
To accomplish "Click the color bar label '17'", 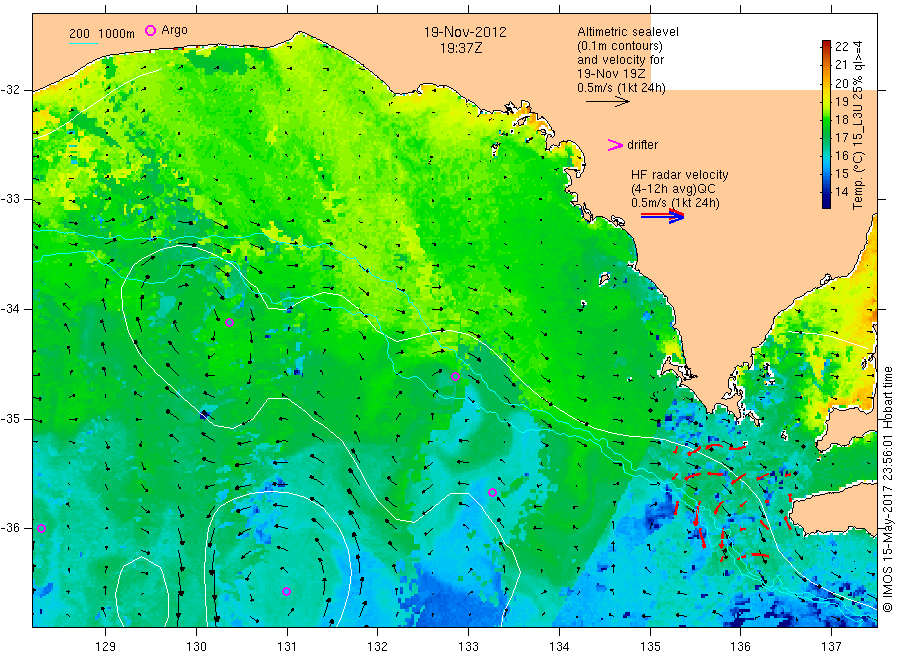I will [841, 138].
